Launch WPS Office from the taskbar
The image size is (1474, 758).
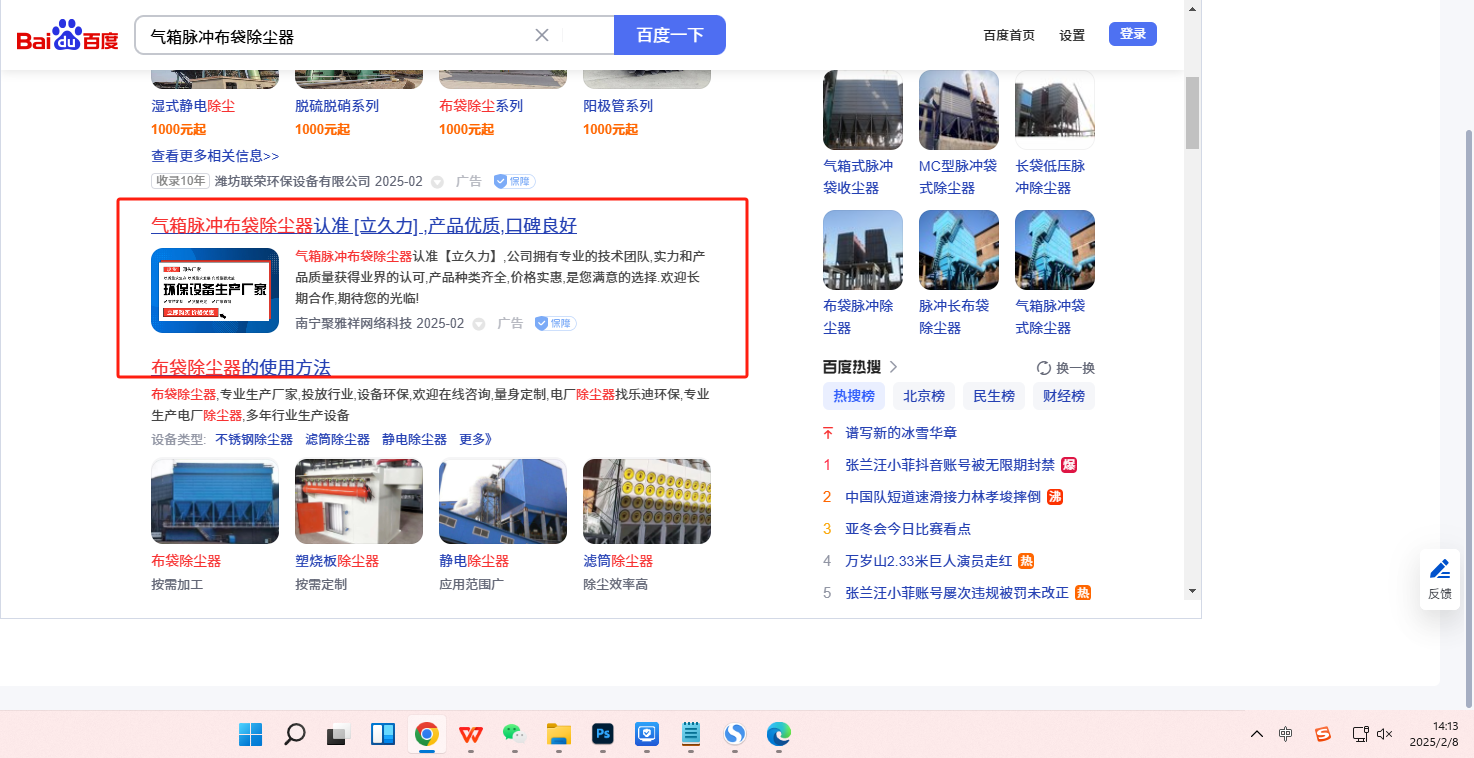click(470, 735)
